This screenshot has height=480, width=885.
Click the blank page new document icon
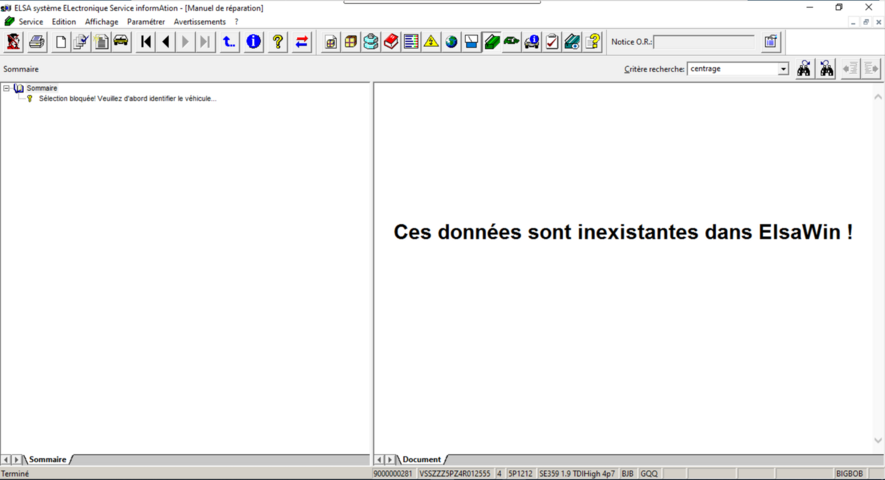pos(60,42)
